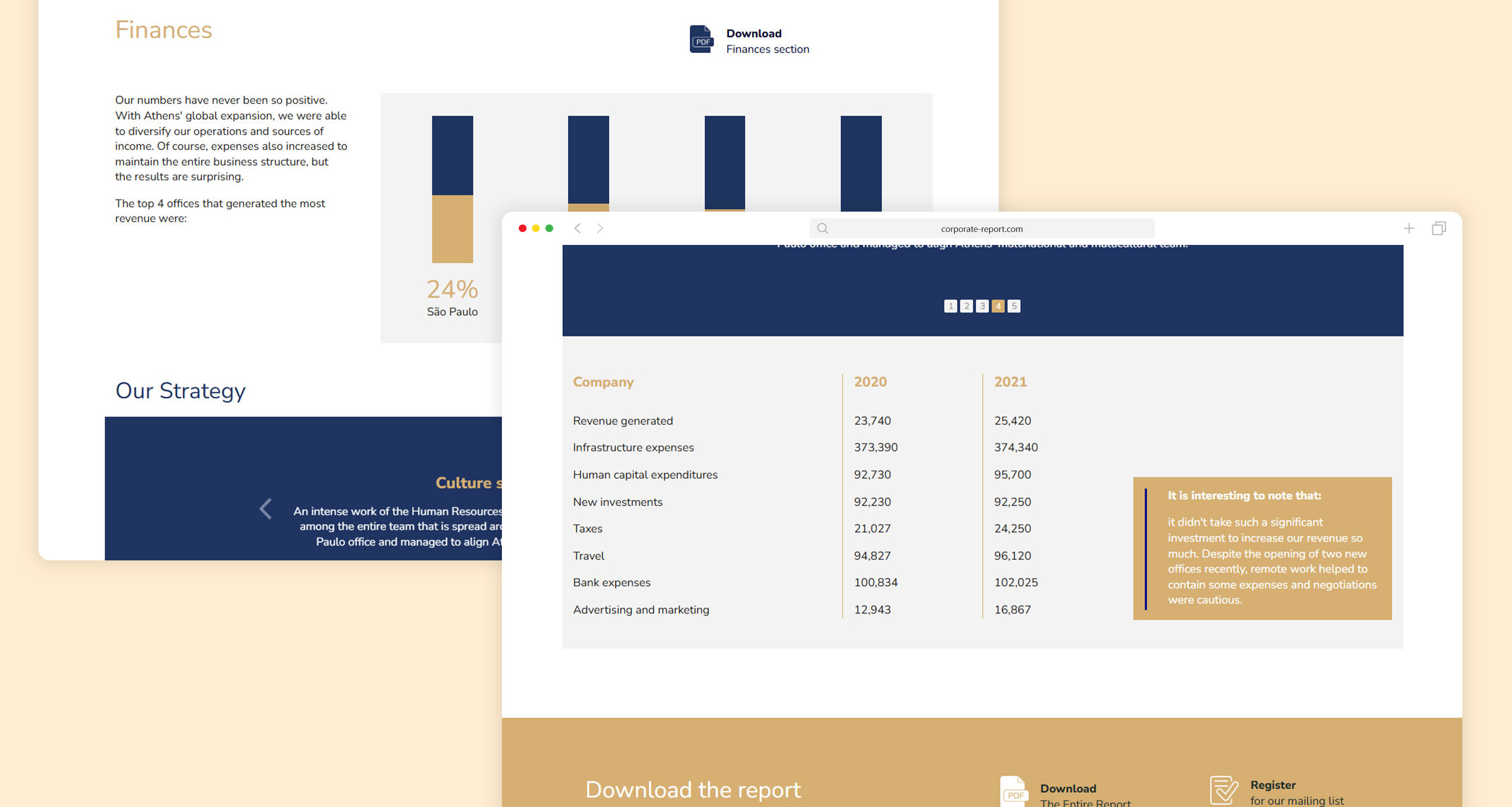Click the Taxes row label
This screenshot has height=807, width=1512.
(588, 528)
